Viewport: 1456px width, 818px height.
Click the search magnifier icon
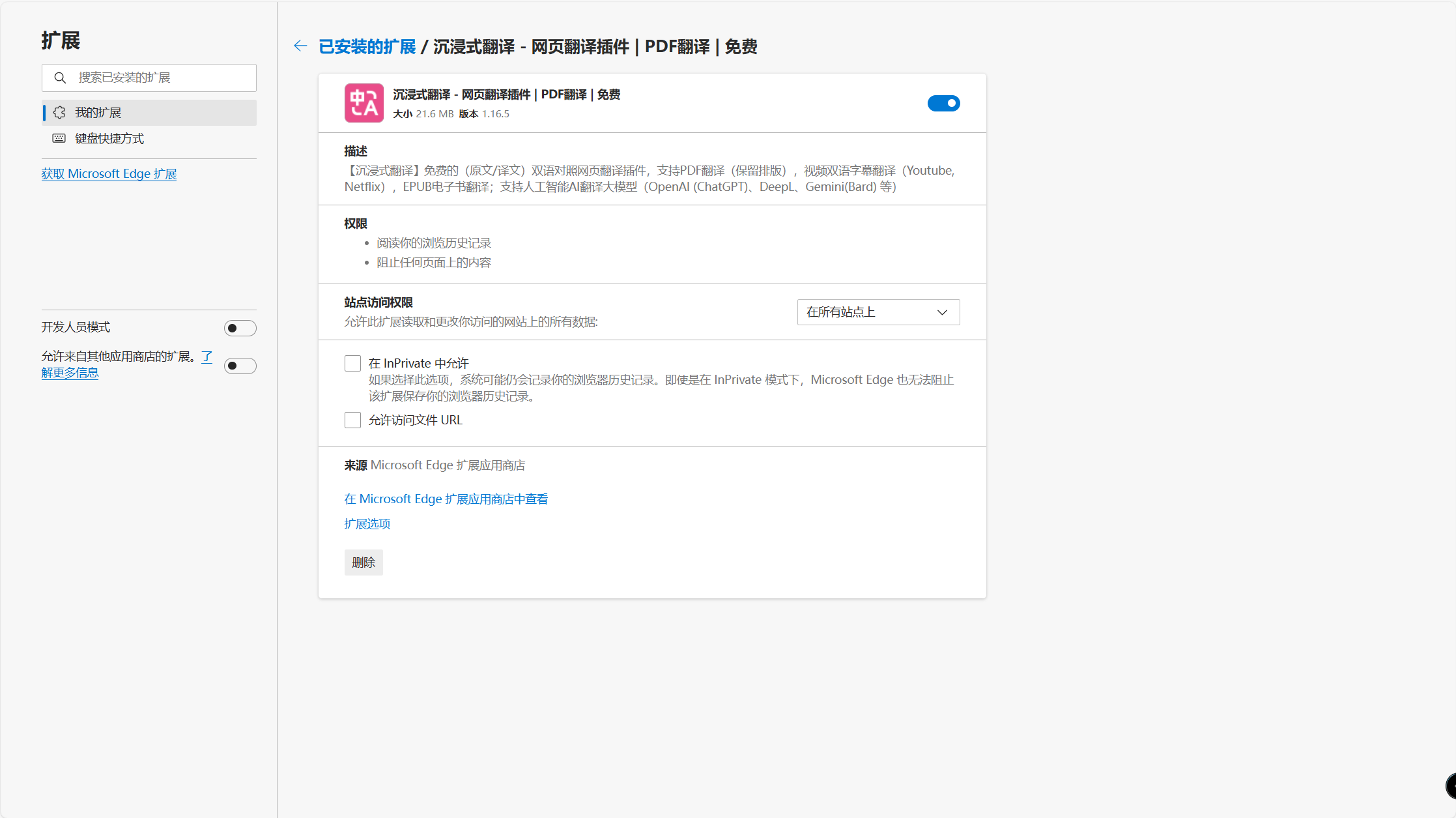(x=60, y=78)
